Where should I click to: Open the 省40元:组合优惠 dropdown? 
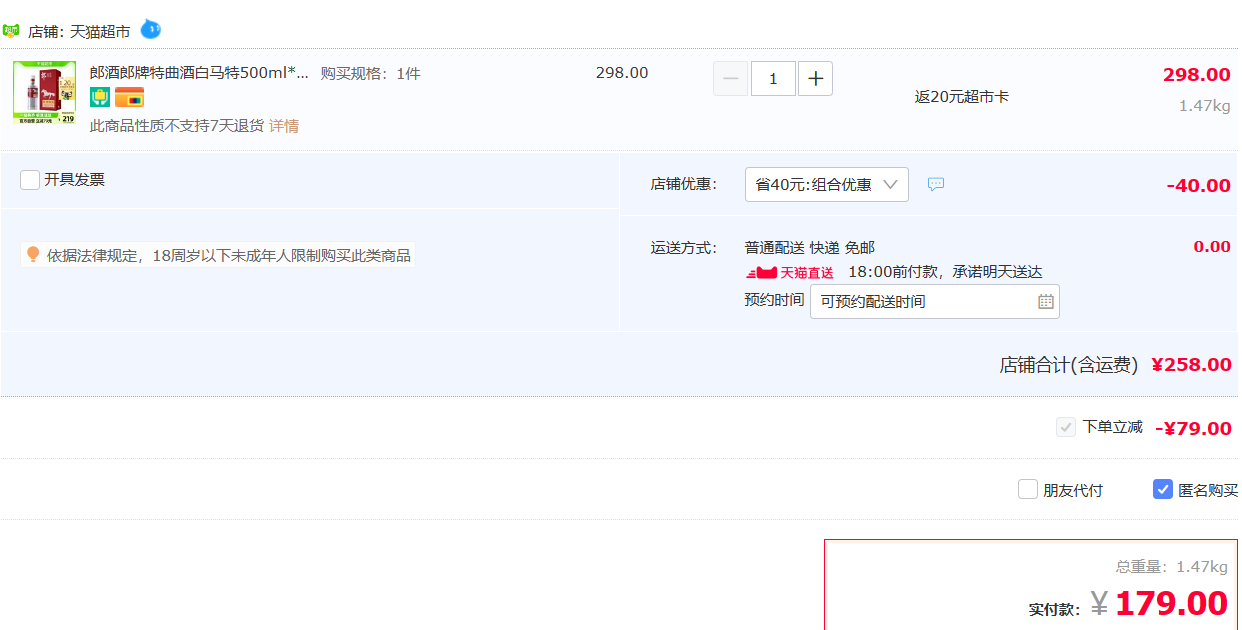coord(827,185)
